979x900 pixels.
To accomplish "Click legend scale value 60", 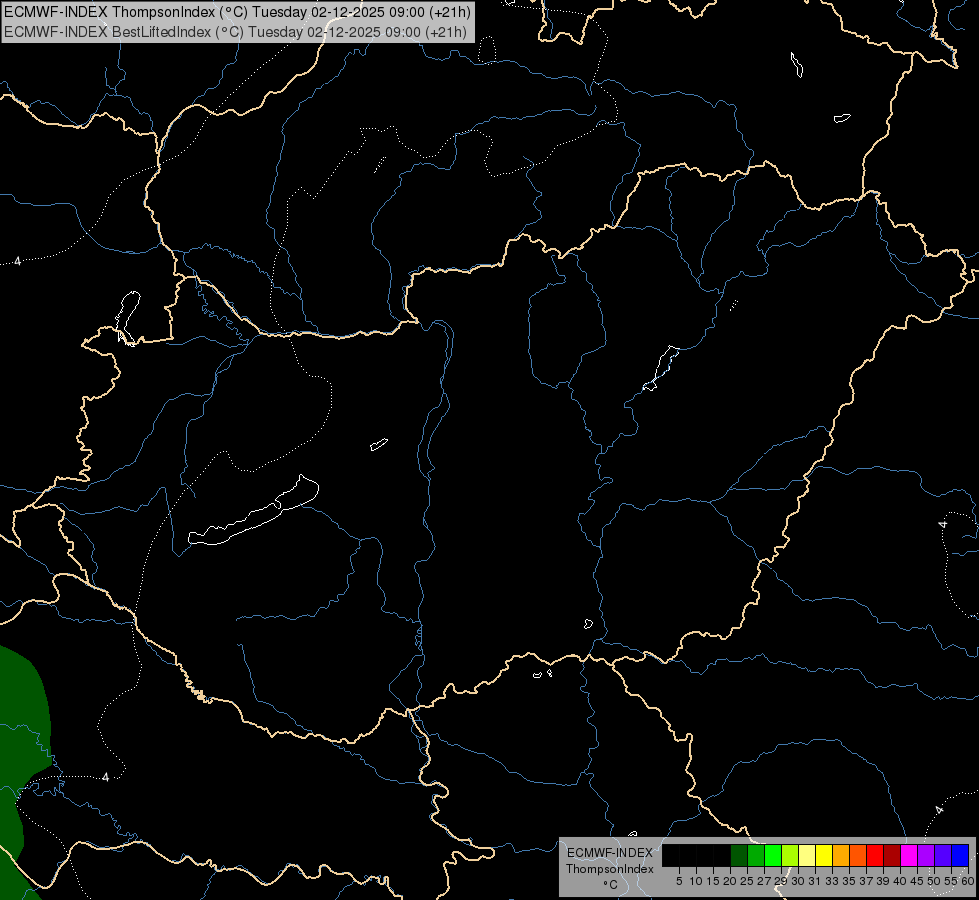I will click(x=968, y=881).
